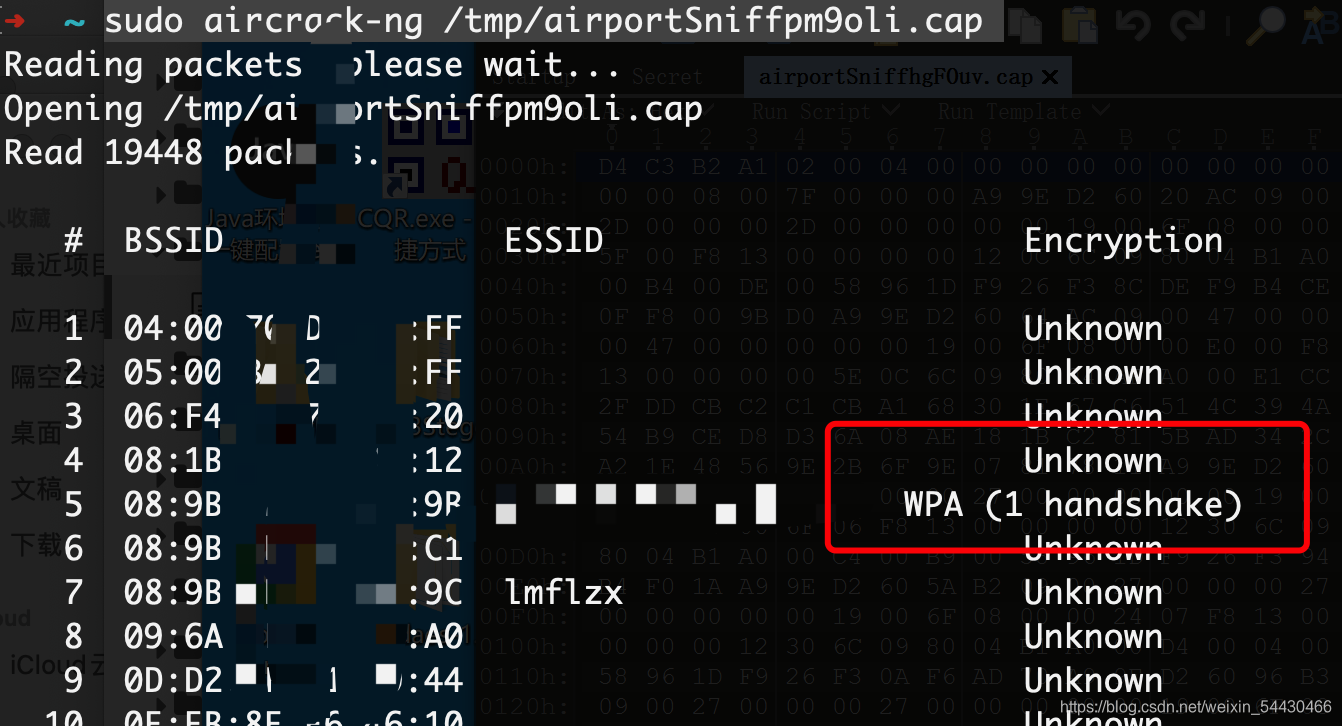
Task: Redo using the curved forward-arrow icon
Action: click(1188, 25)
